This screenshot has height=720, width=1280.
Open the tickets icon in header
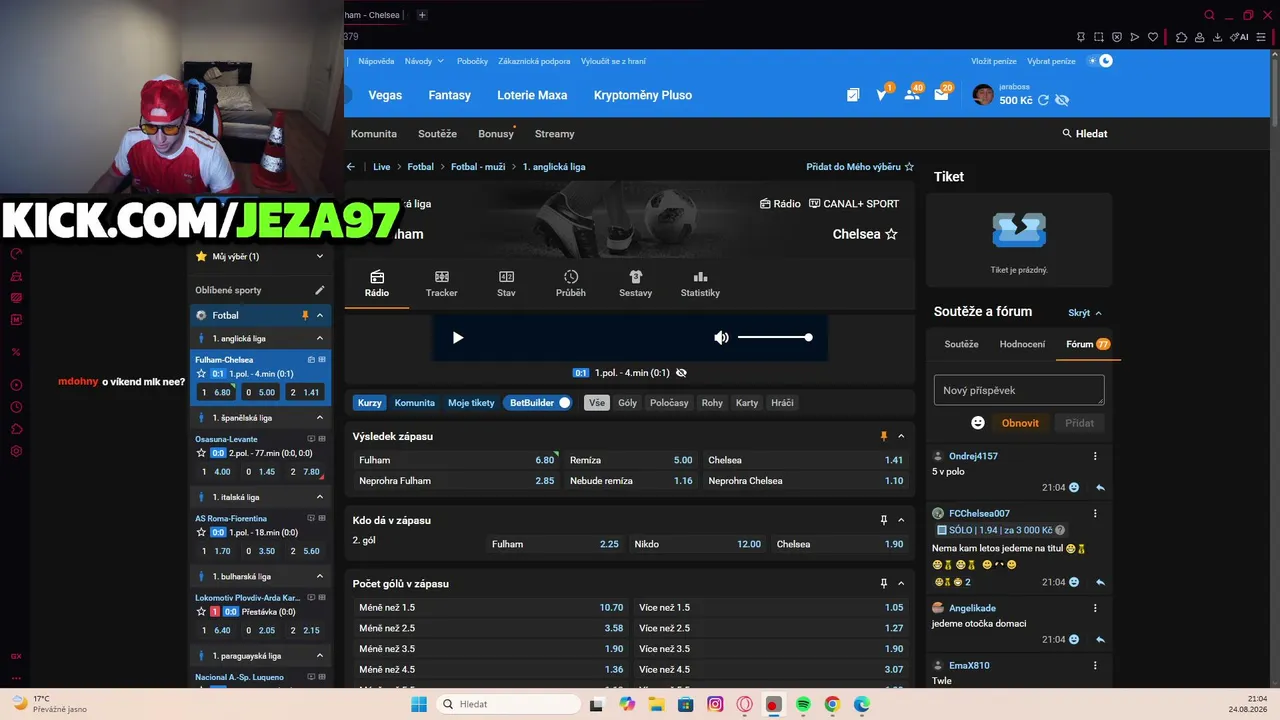tap(853, 95)
